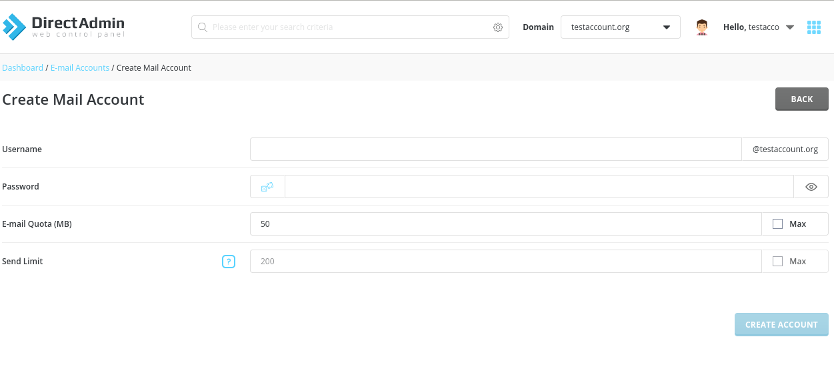Click the search criteria input box
The height and width of the screenshot is (365, 834).
click(350, 27)
